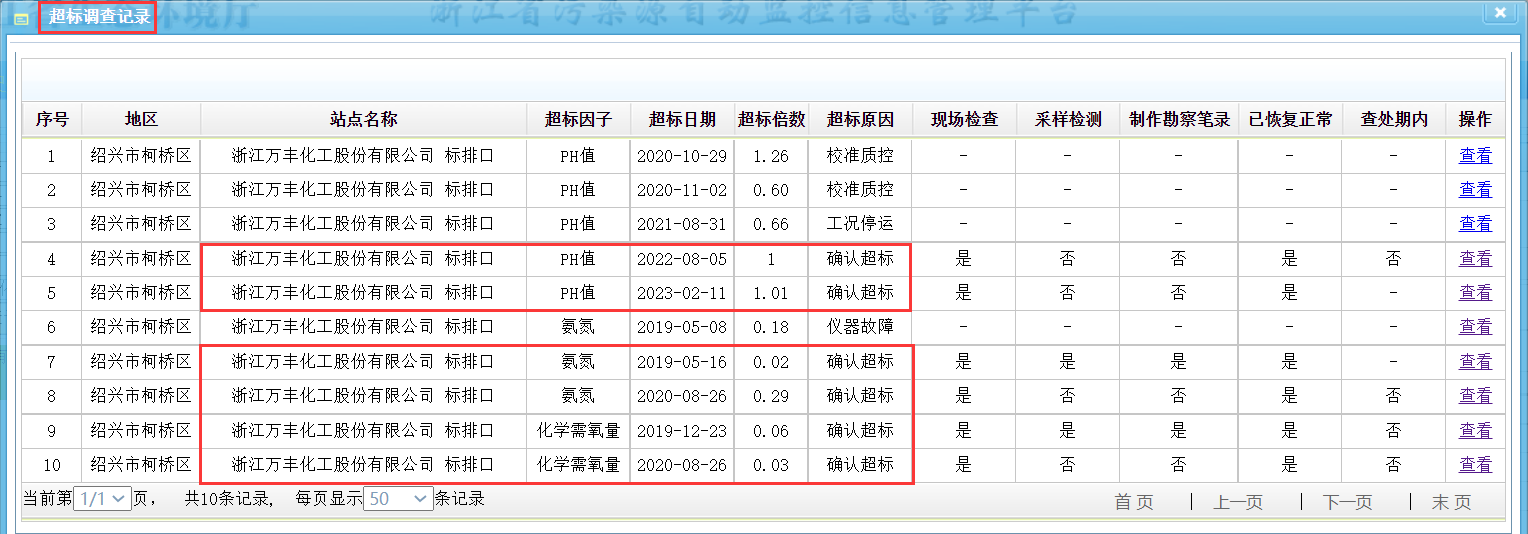Go to 首页 first page
The width and height of the screenshot is (1528, 534).
pyautogui.click(x=1134, y=503)
